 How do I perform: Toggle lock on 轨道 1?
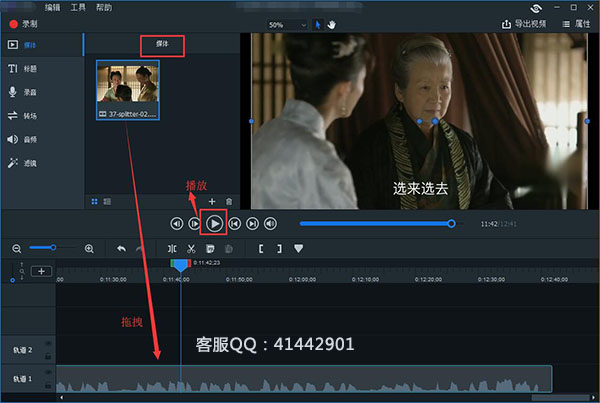(x=48, y=385)
